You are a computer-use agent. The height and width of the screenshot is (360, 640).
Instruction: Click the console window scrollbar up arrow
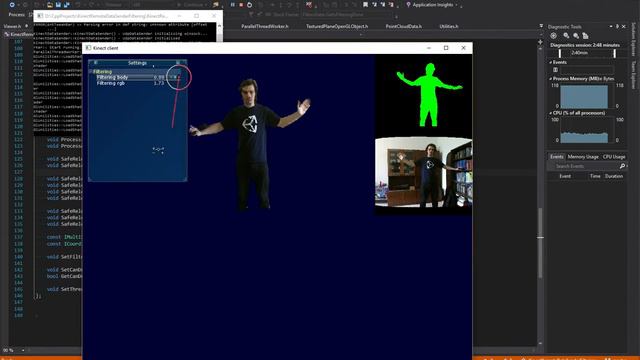click(220, 26)
